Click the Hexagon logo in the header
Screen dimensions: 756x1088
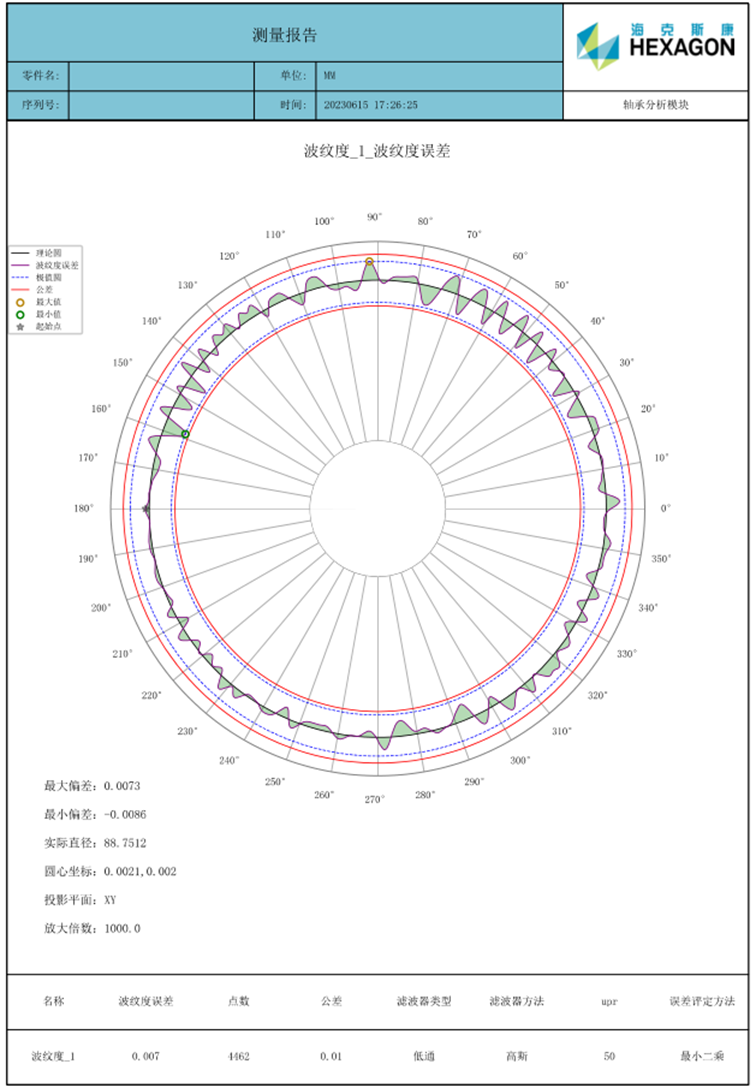pos(655,40)
